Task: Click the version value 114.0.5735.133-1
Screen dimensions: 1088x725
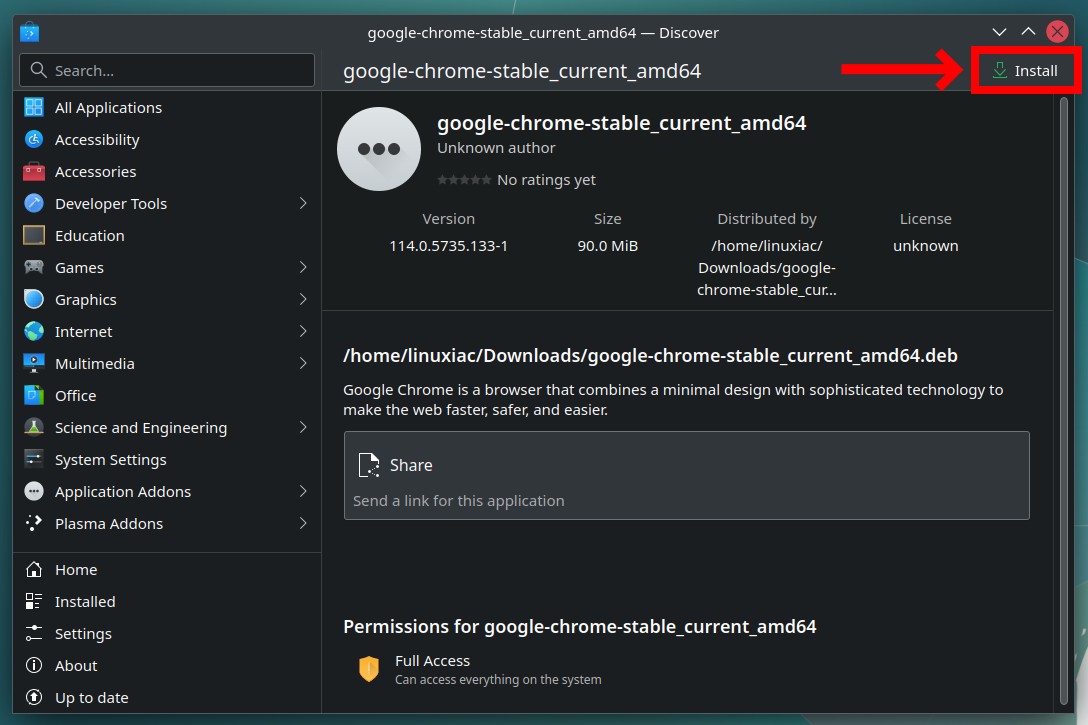Action: pos(448,246)
